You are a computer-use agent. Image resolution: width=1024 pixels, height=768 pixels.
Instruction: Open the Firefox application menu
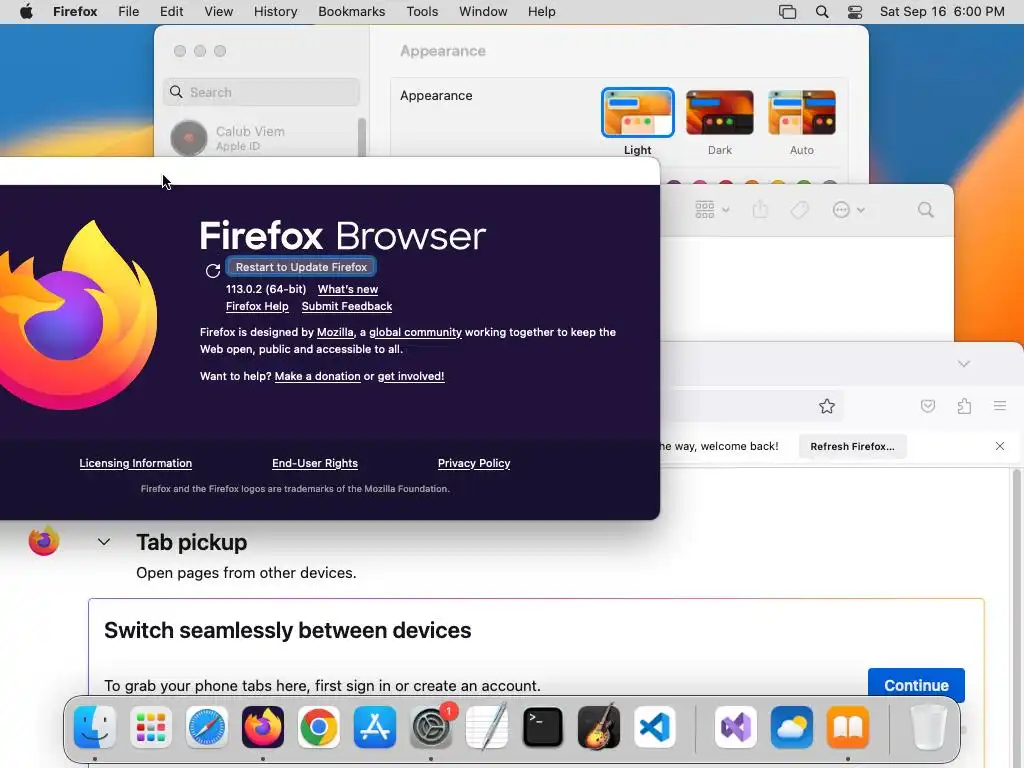pos(75,12)
